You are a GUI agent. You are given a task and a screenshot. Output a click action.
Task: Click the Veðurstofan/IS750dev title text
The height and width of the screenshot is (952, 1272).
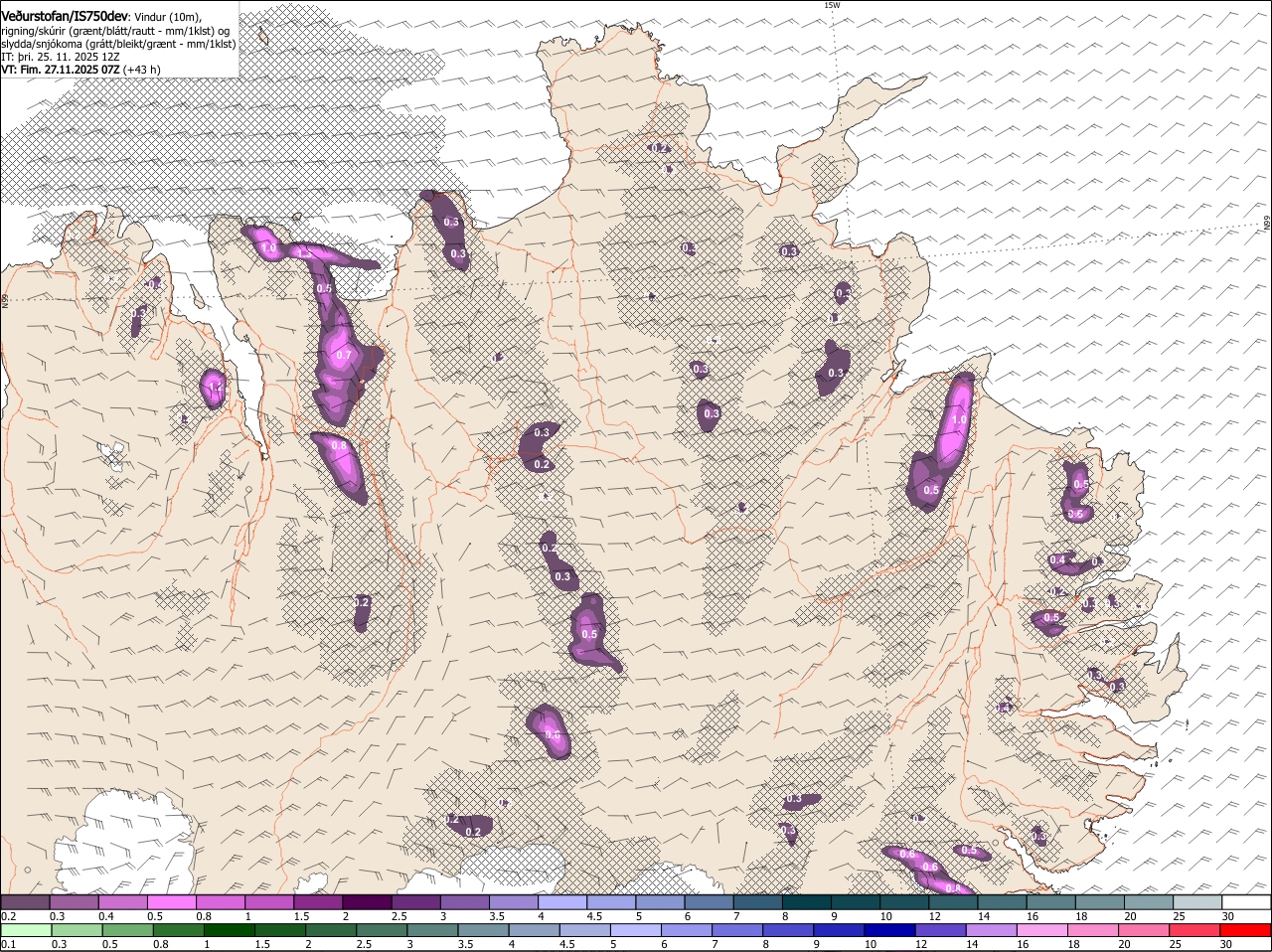(x=66, y=16)
